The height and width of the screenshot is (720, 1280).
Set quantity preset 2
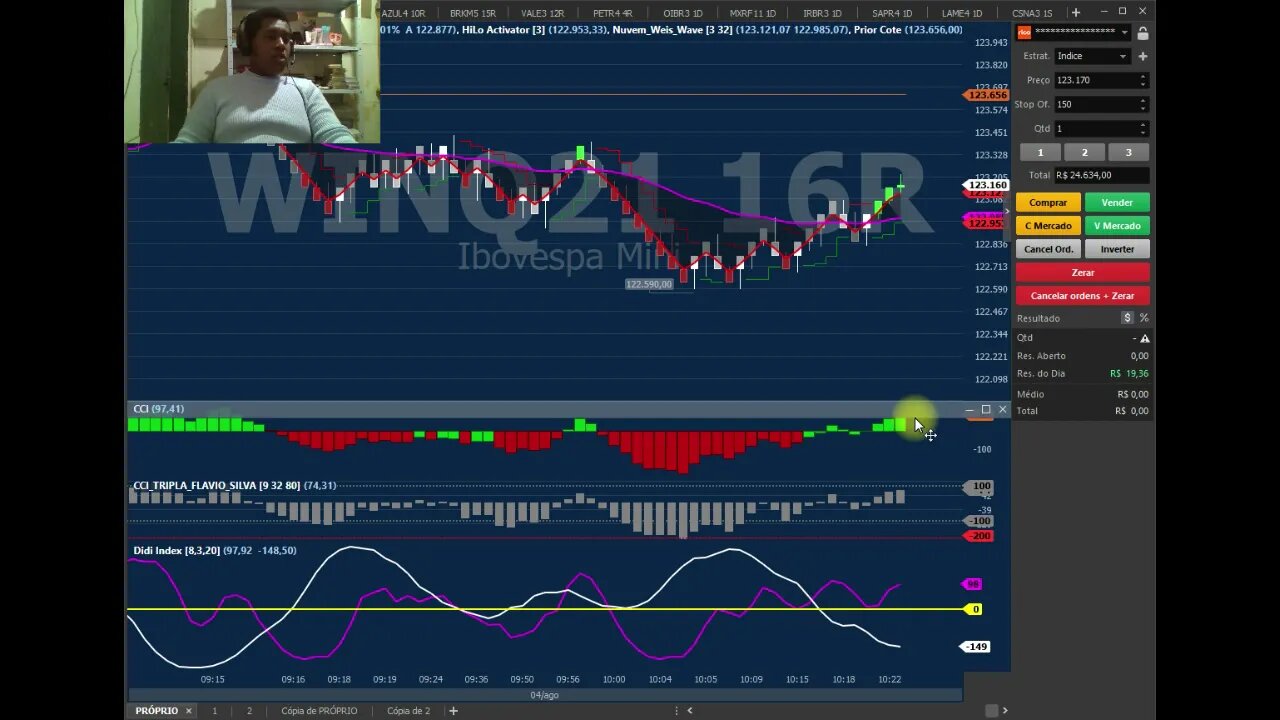(x=1084, y=152)
